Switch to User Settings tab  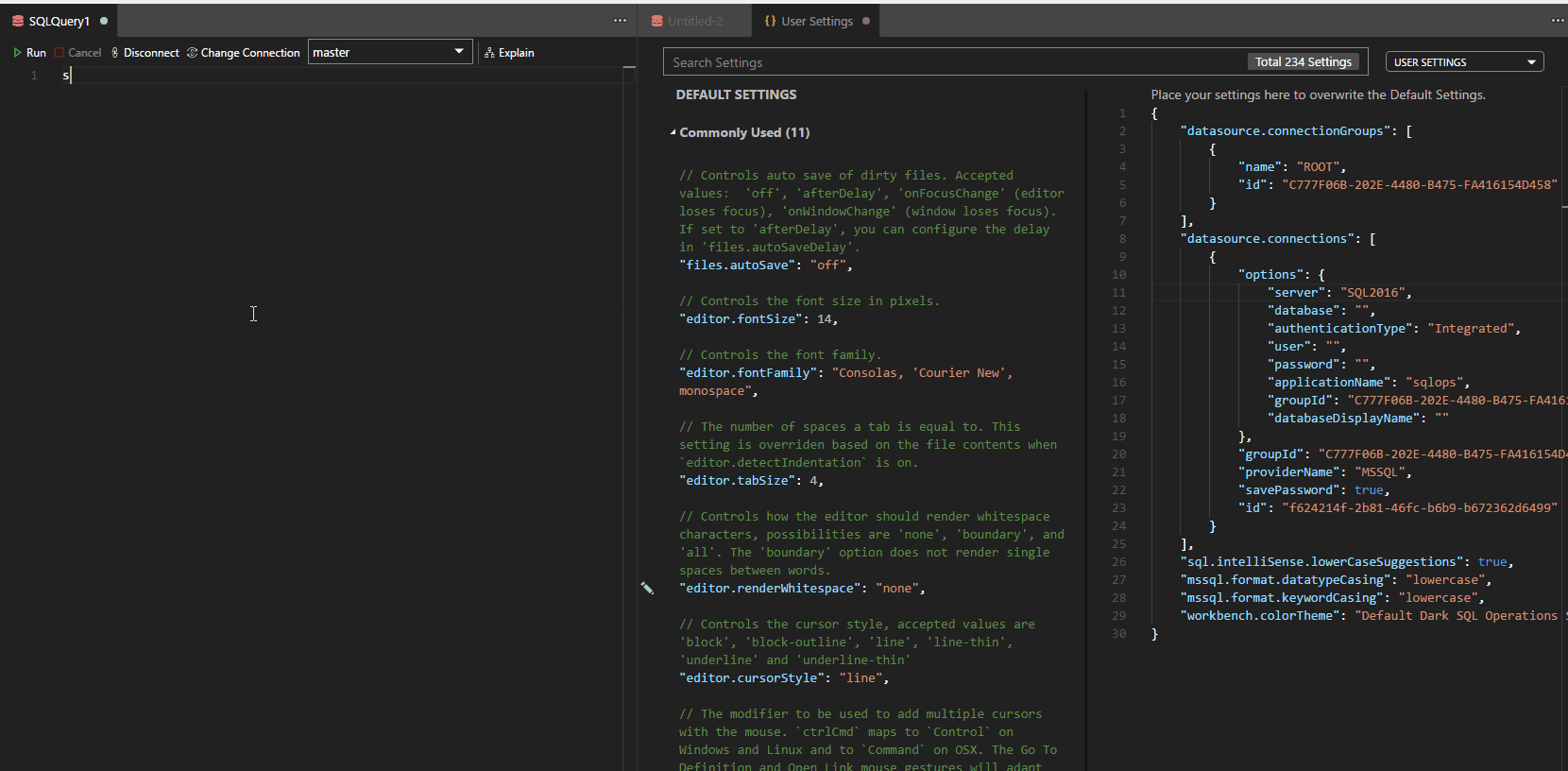816,21
